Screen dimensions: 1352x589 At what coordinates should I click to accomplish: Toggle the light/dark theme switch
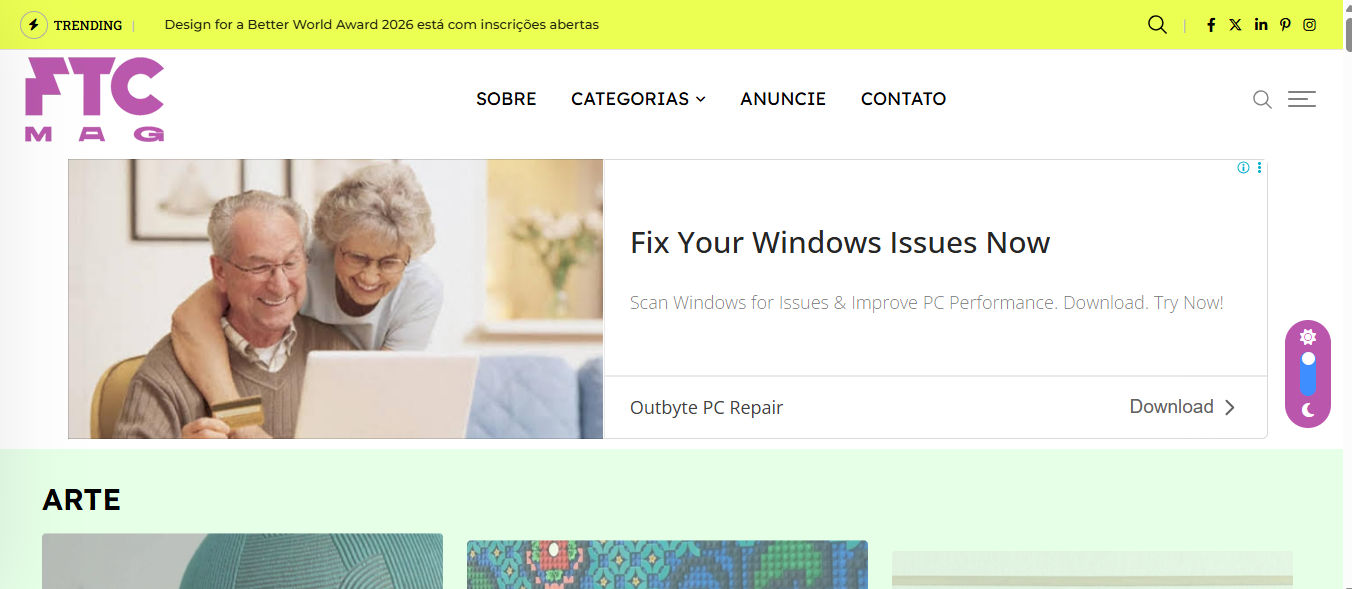coord(1308,373)
